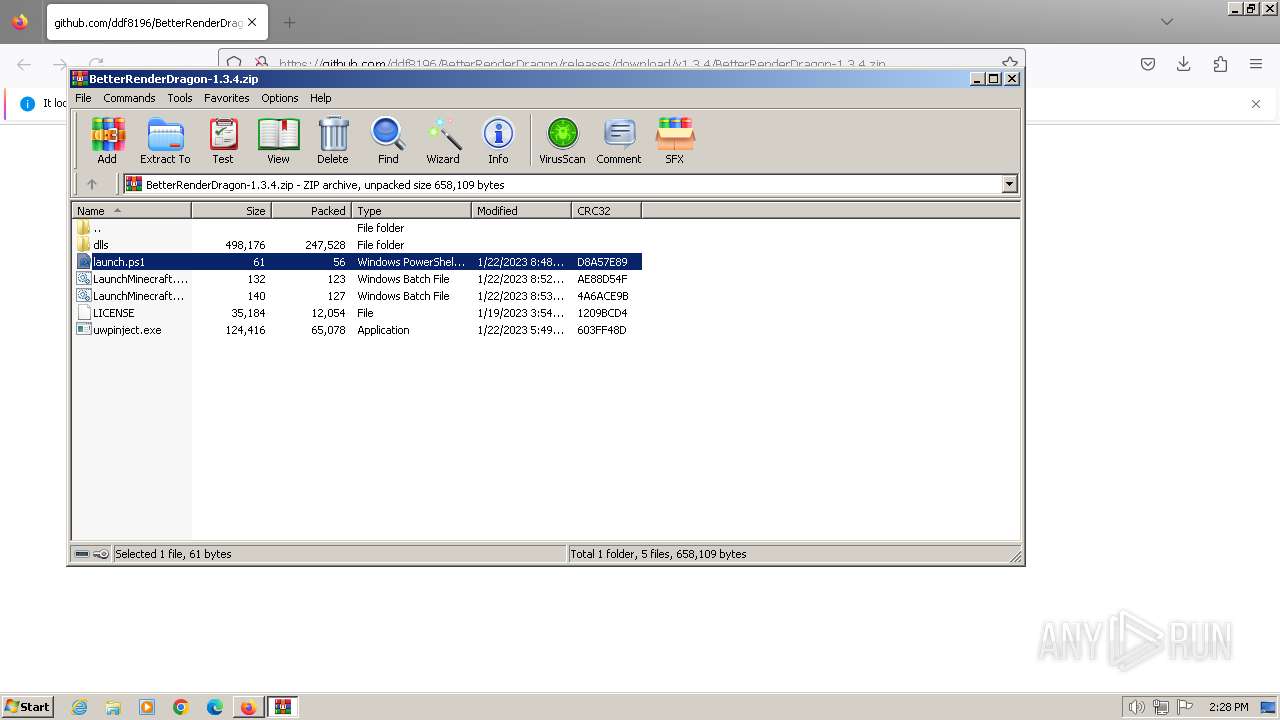Select the dlls folder row

pyautogui.click(x=357, y=245)
